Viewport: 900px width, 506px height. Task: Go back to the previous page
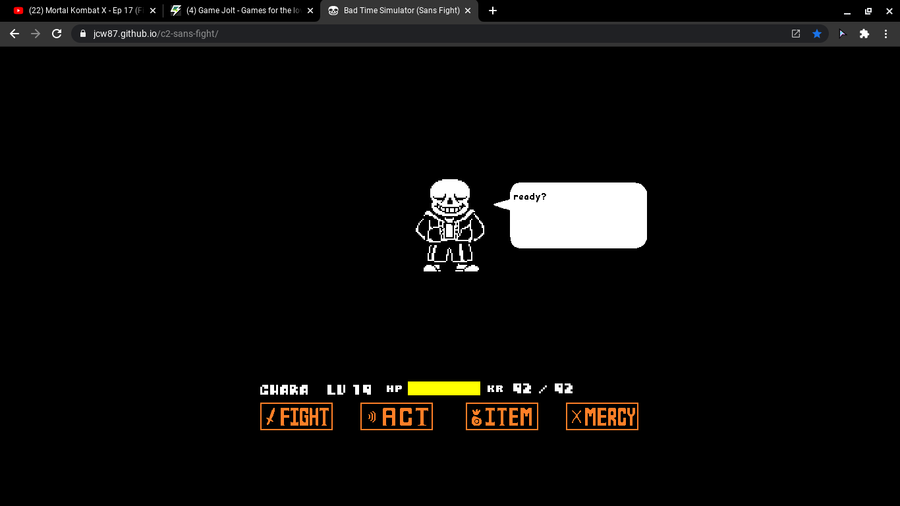[14, 34]
